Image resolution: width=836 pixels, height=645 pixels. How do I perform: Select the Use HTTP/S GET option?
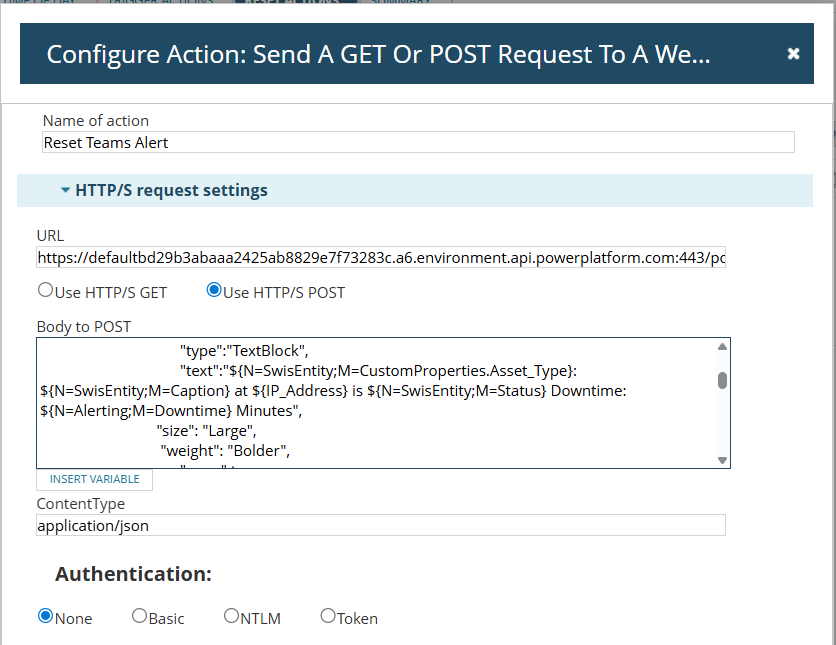[45, 291]
